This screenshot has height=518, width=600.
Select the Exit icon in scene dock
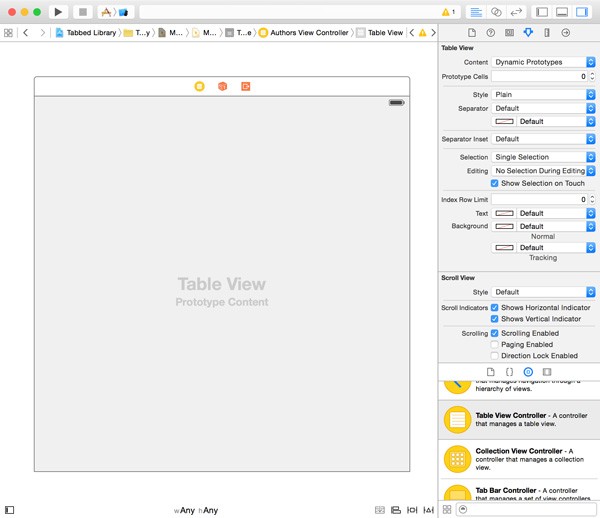pos(246,86)
